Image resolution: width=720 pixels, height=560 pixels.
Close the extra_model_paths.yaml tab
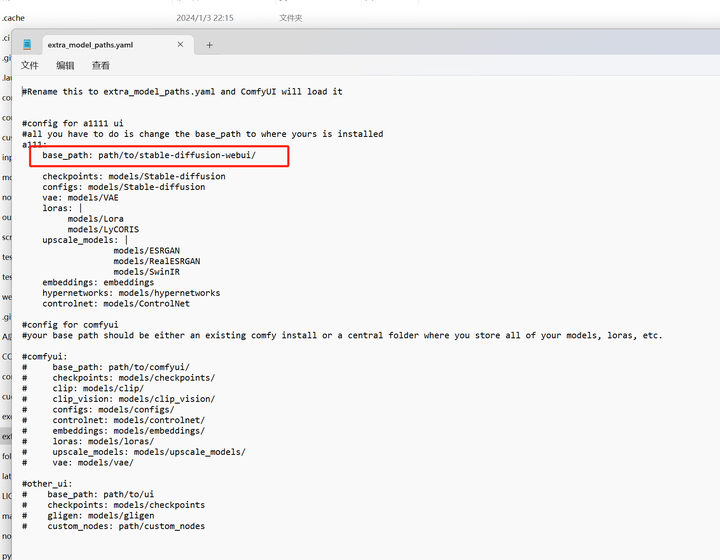180,45
